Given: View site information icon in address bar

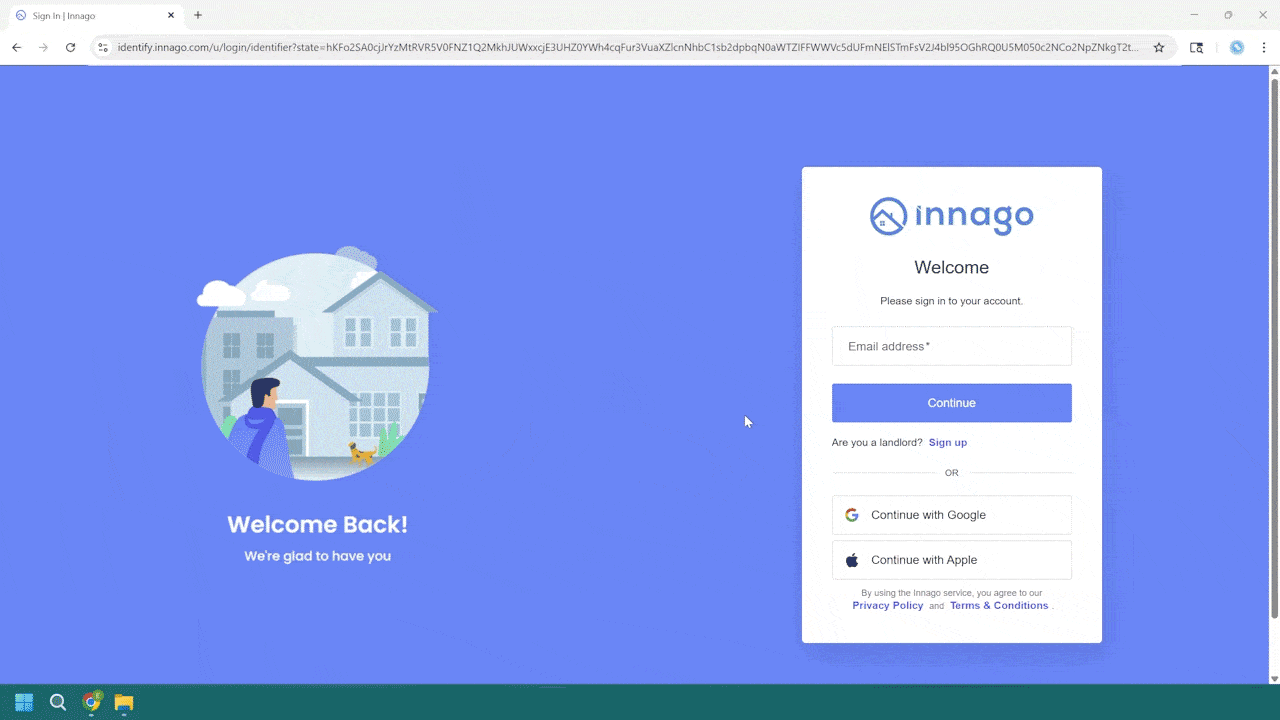Looking at the screenshot, I should tap(102, 47).
